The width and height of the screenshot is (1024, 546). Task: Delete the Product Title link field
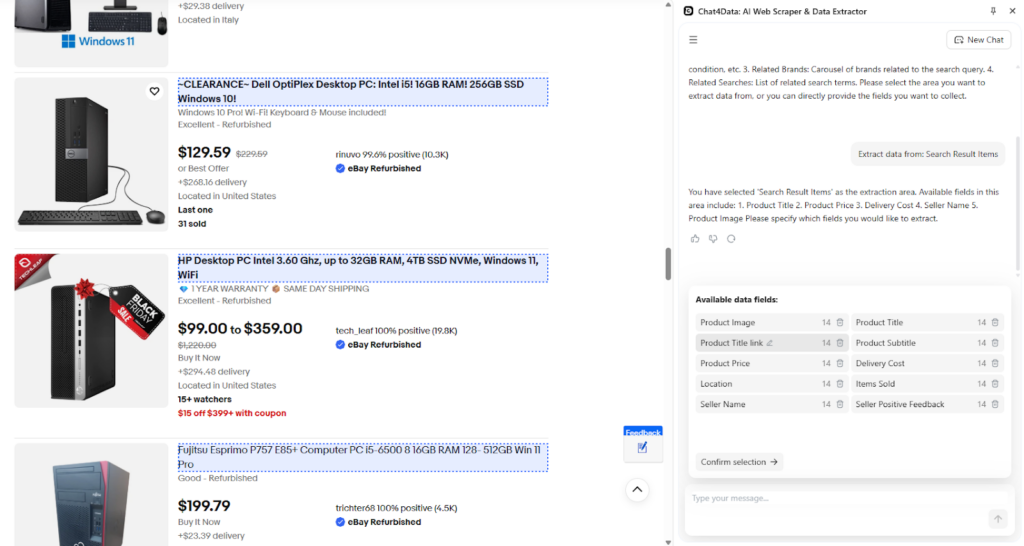[840, 343]
